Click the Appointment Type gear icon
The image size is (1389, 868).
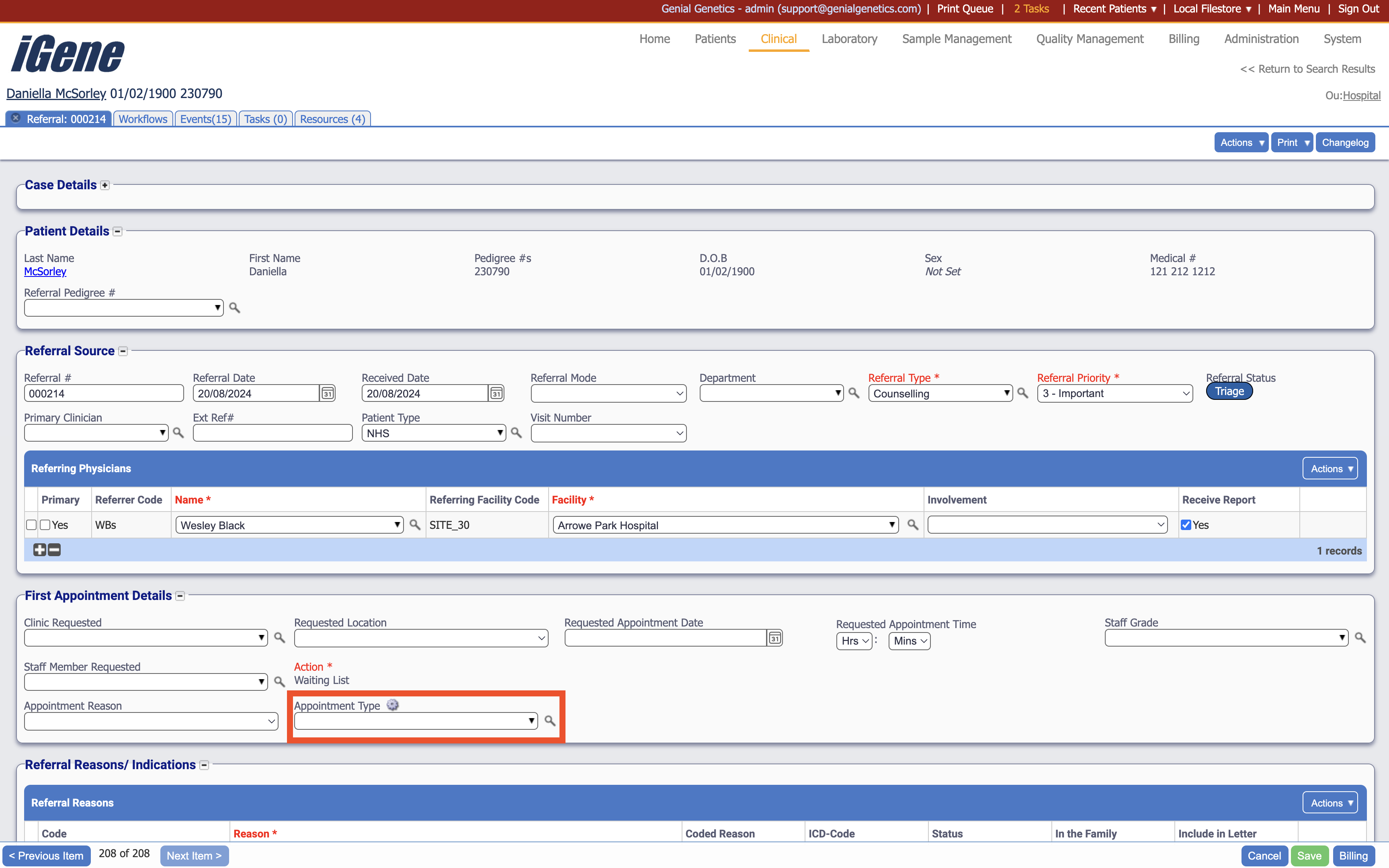pyautogui.click(x=393, y=705)
